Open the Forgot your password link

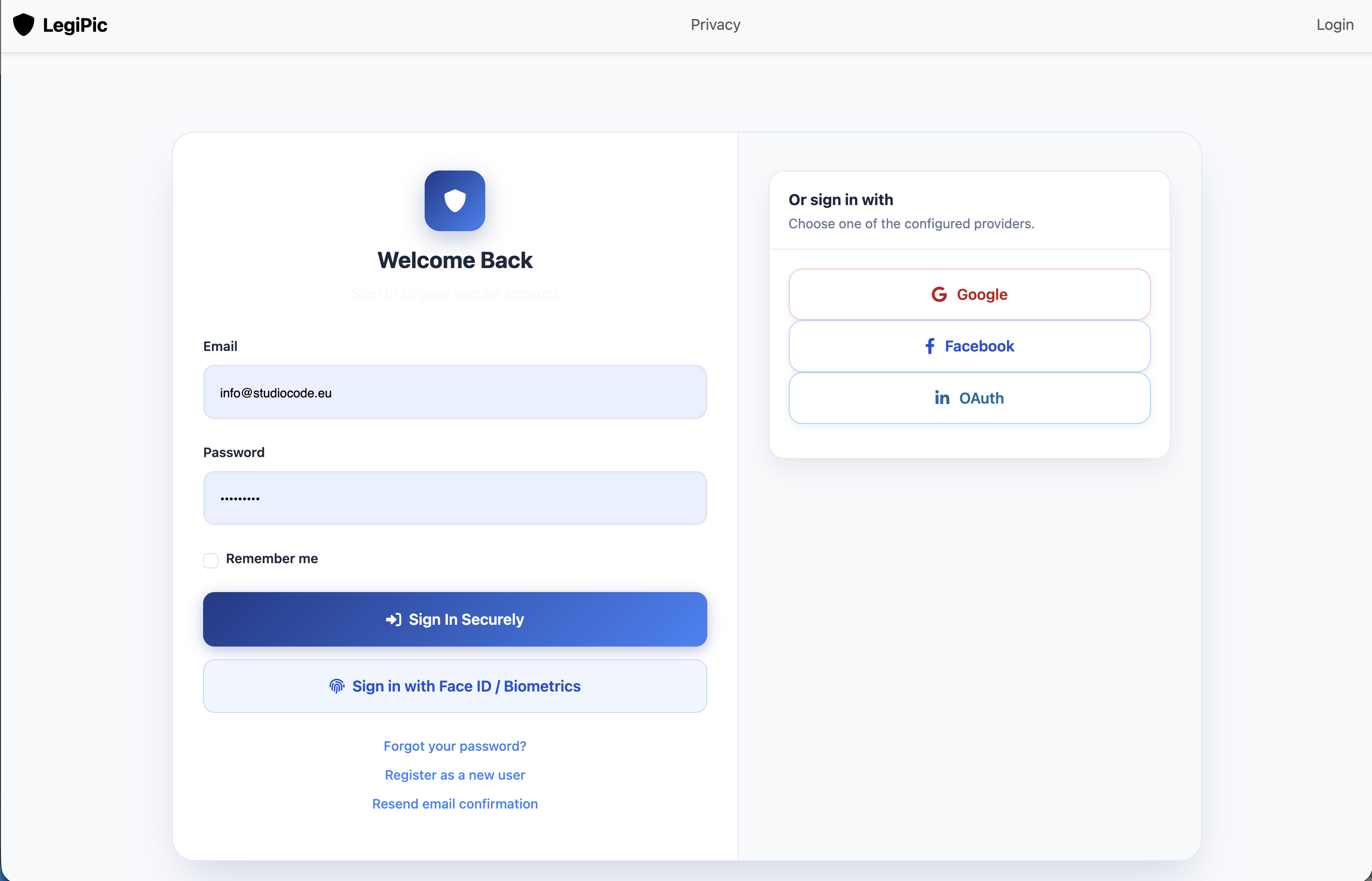click(455, 746)
